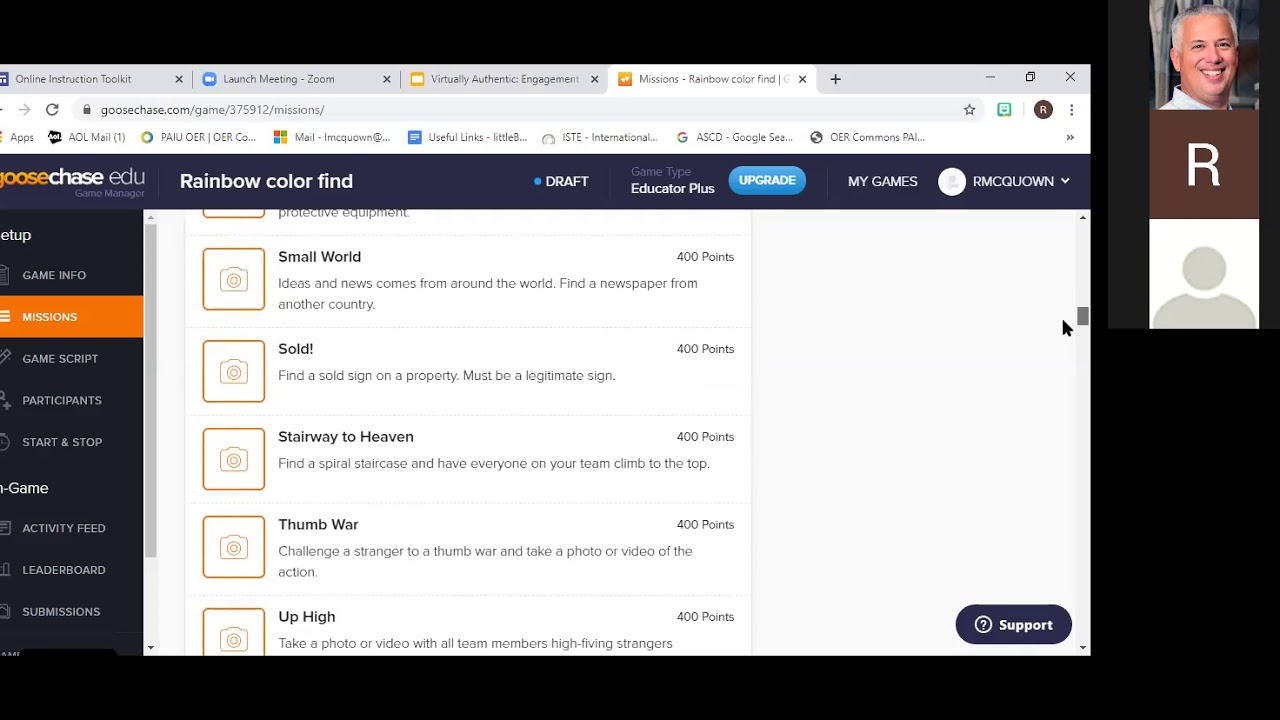Click the UPGRADE button
1280x720 pixels.
767,181
